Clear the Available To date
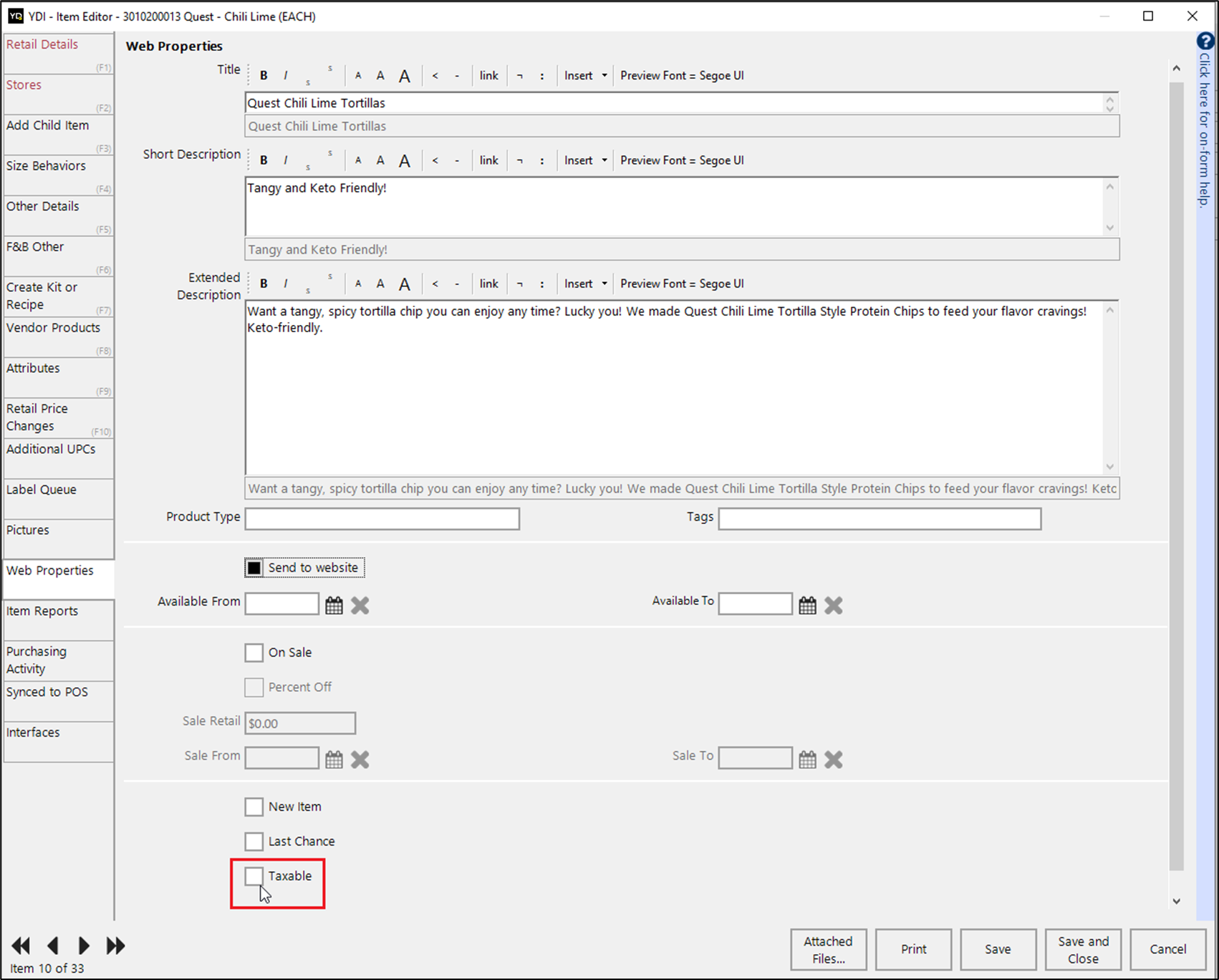This screenshot has height=980, width=1219. pyautogui.click(x=834, y=606)
